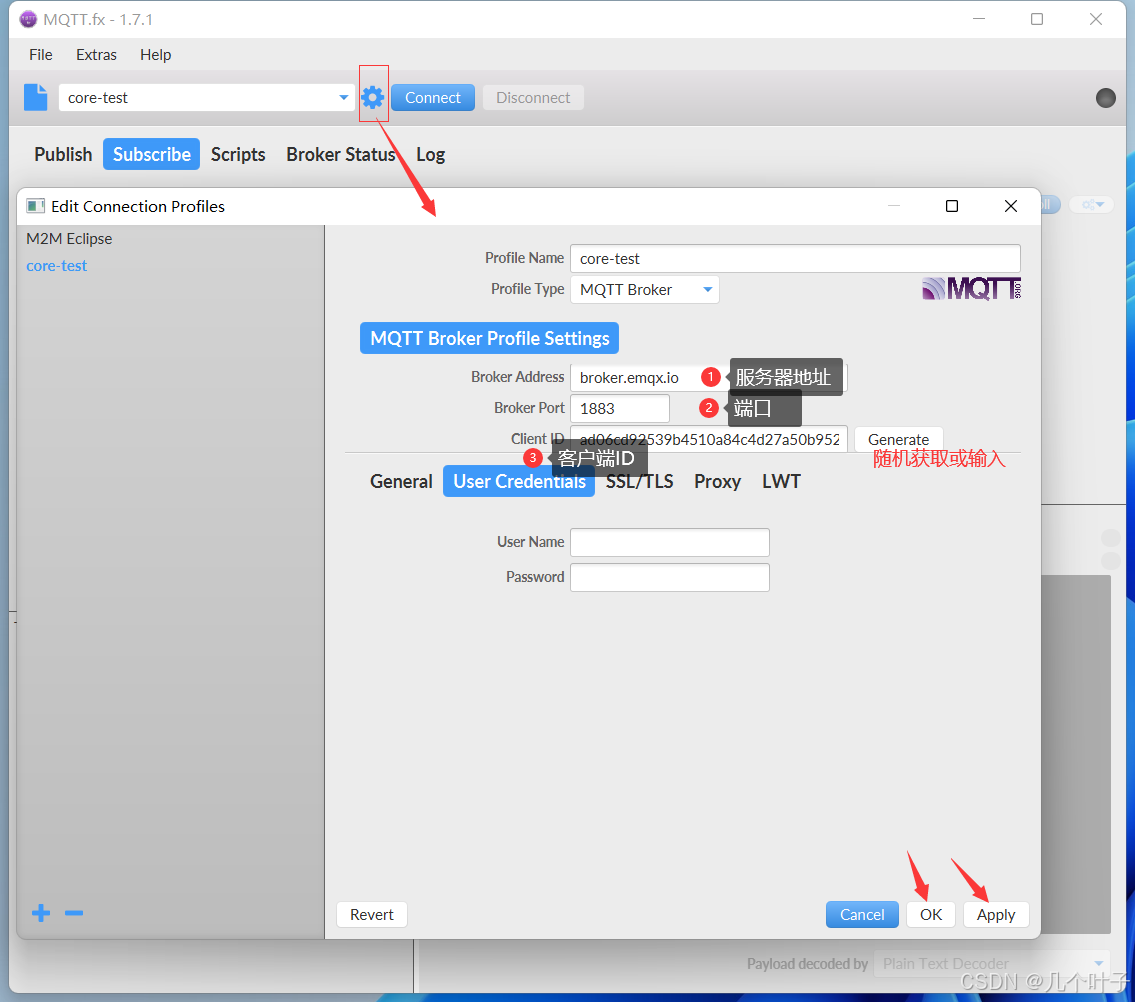
Task: Open the Payload decoded by dropdown
Action: click(x=992, y=964)
